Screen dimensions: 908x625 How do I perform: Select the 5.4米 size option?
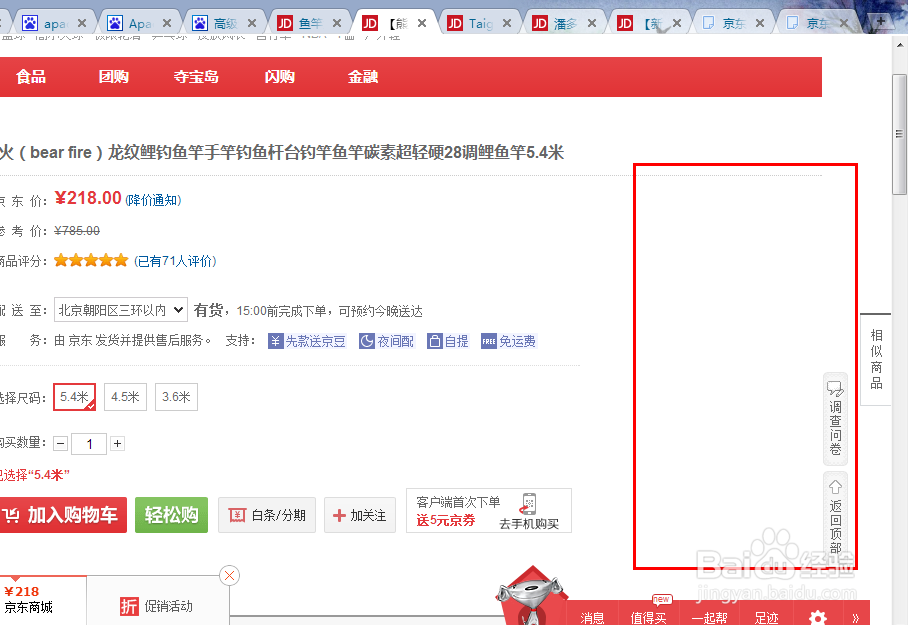pos(75,397)
